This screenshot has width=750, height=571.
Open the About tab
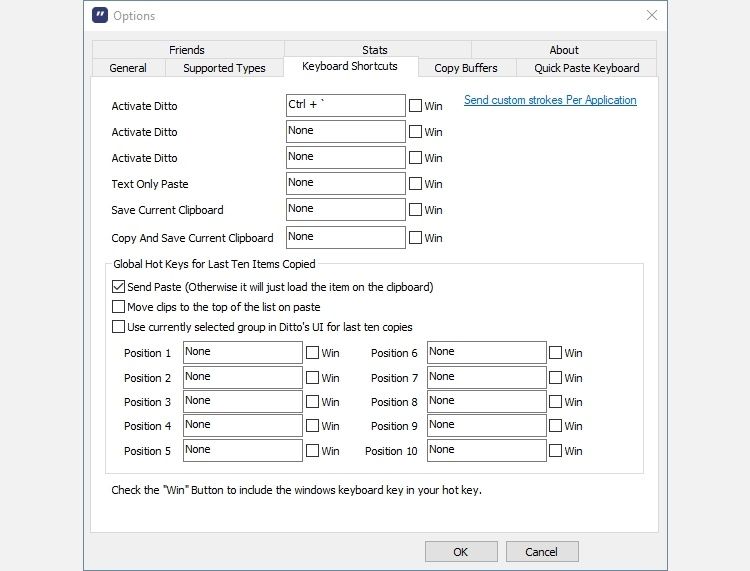[564, 50]
